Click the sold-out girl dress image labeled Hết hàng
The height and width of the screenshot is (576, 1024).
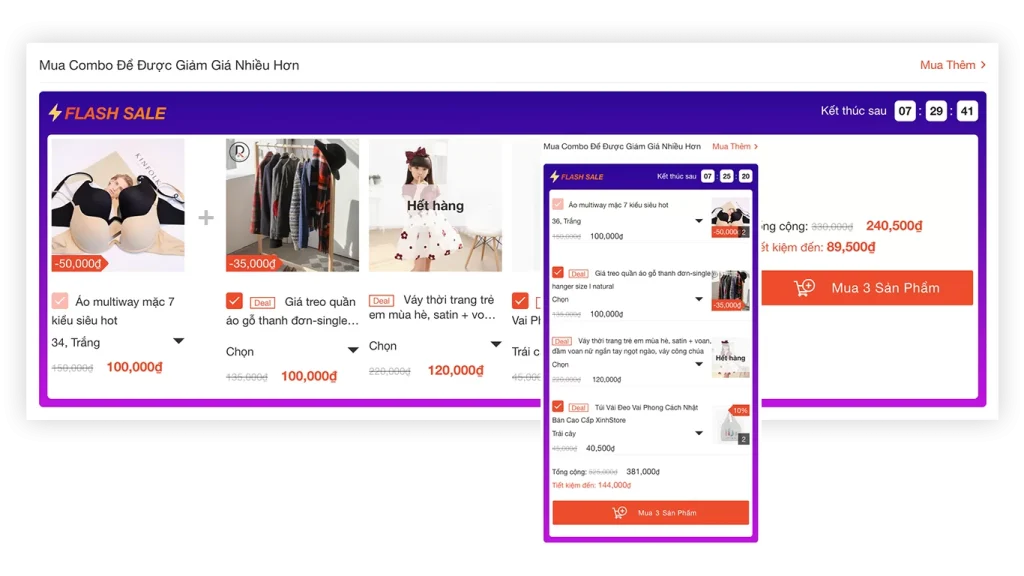[x=435, y=205]
